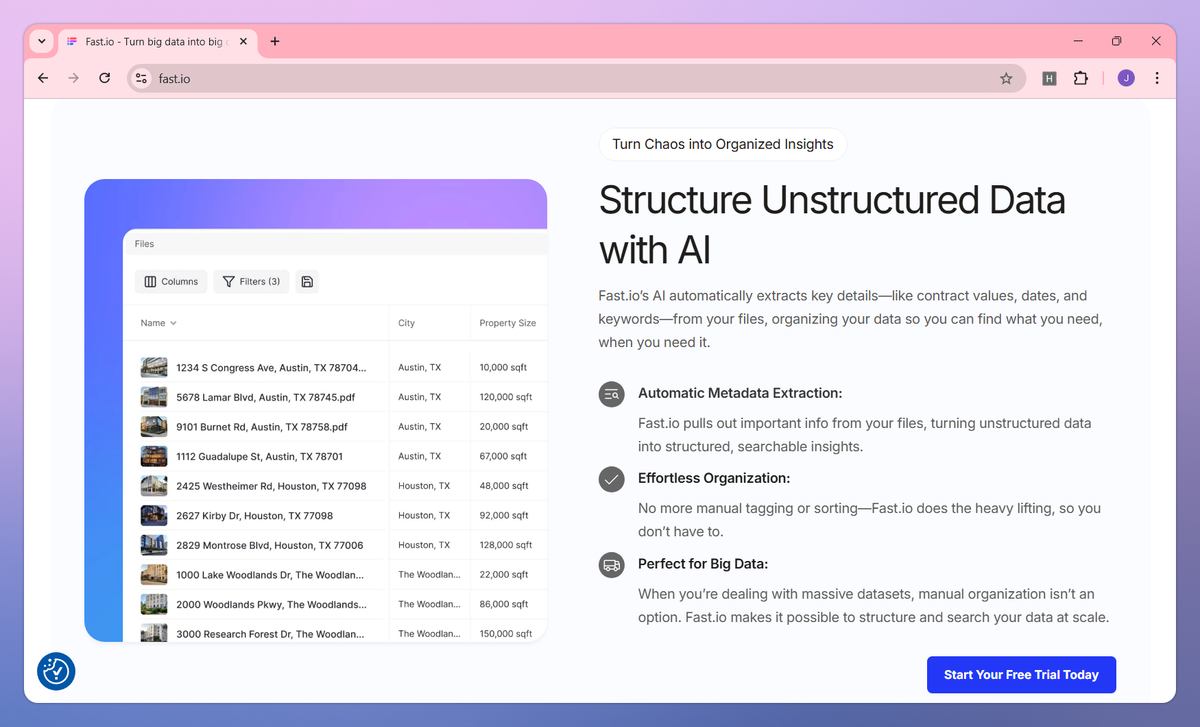Start Your Free Trial Today
The width and height of the screenshot is (1200, 727).
(1021, 675)
